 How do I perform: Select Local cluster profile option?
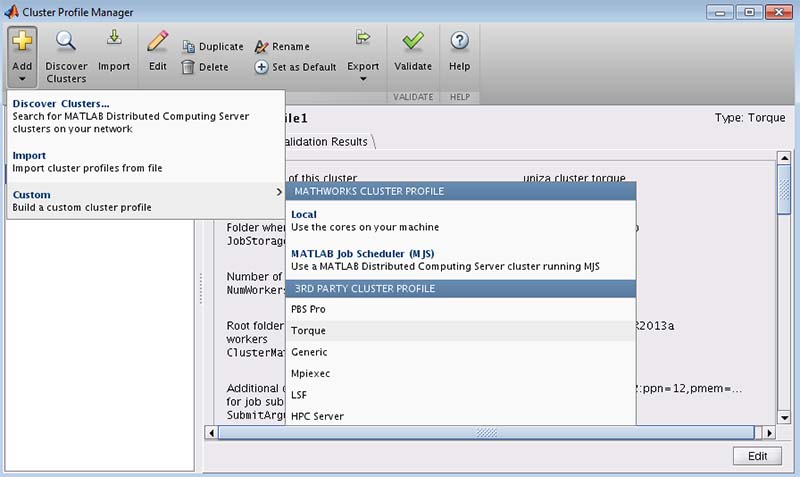(x=303, y=214)
